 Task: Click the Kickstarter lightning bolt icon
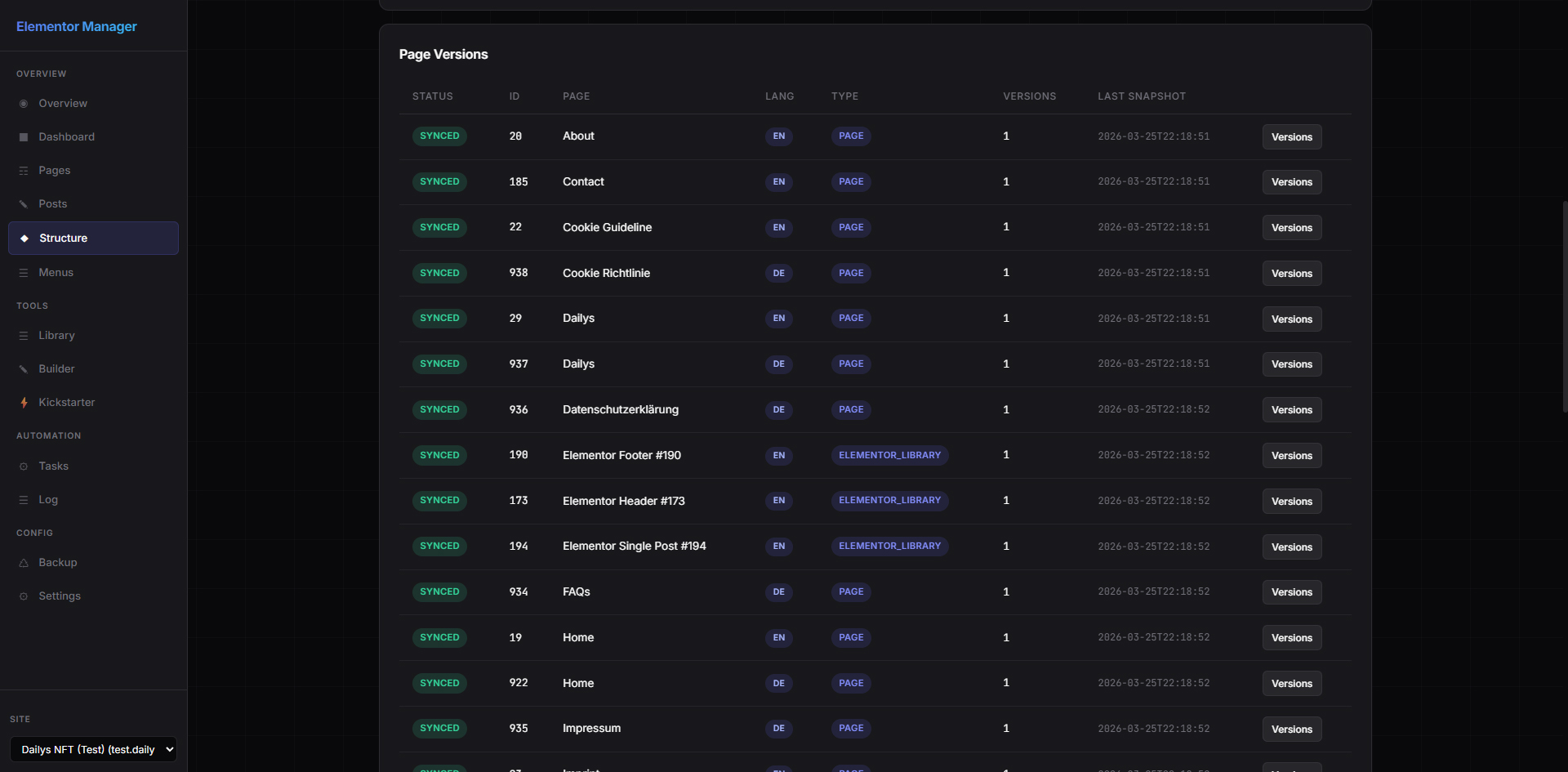tap(24, 403)
